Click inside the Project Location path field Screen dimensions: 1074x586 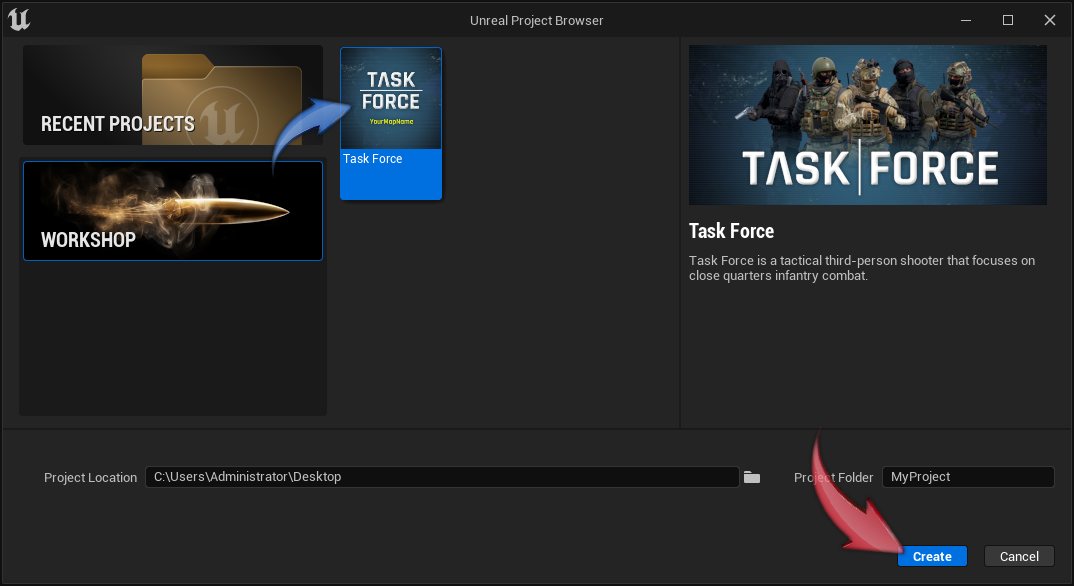(442, 477)
